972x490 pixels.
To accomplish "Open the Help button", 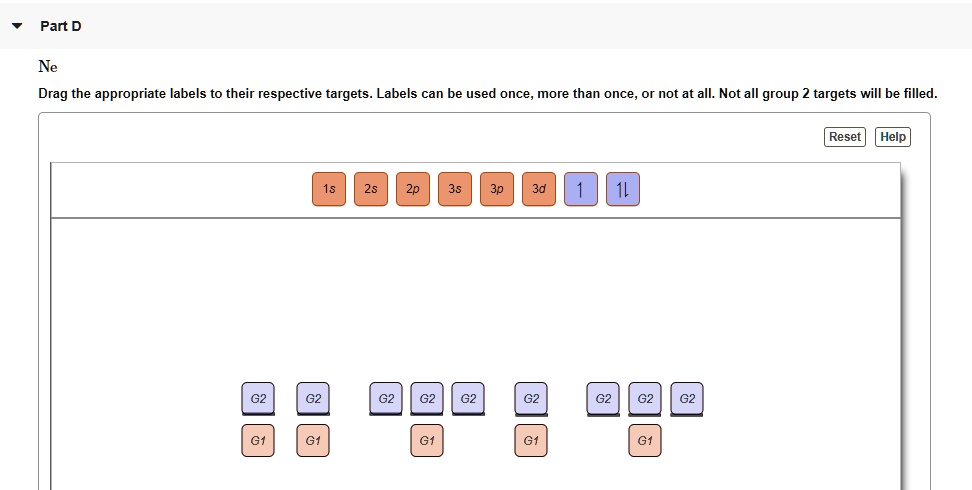I will [893, 137].
